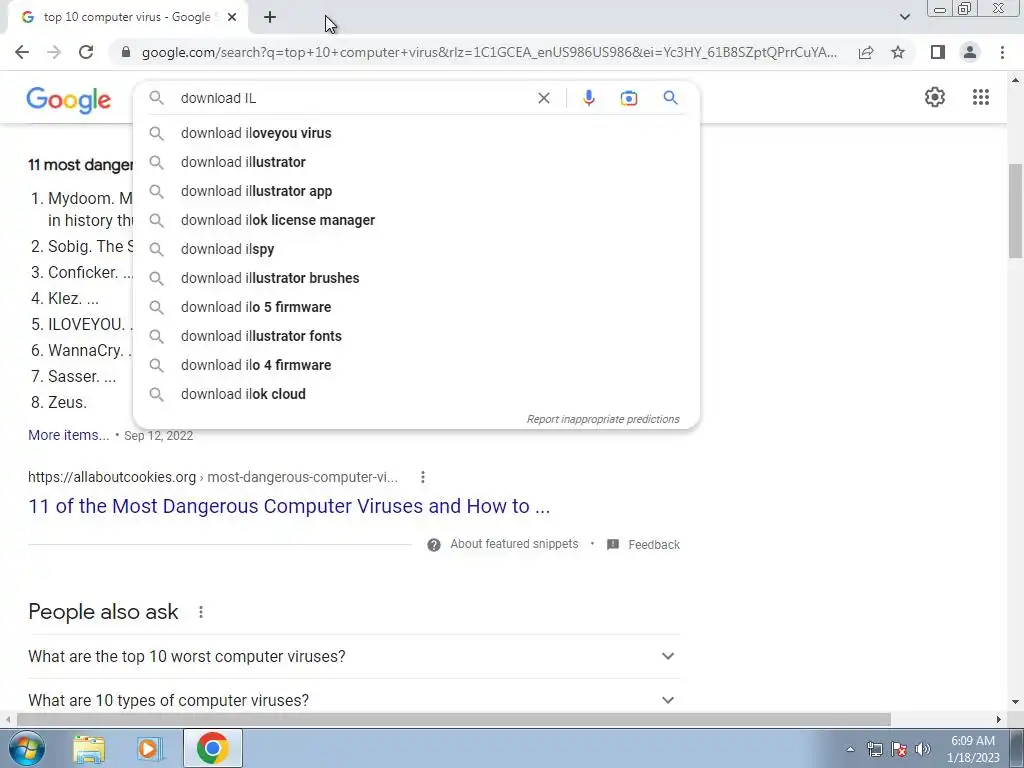Expand 'What are 10 types of computer viruses?'
This screenshot has height=768, width=1024.
(x=353, y=700)
